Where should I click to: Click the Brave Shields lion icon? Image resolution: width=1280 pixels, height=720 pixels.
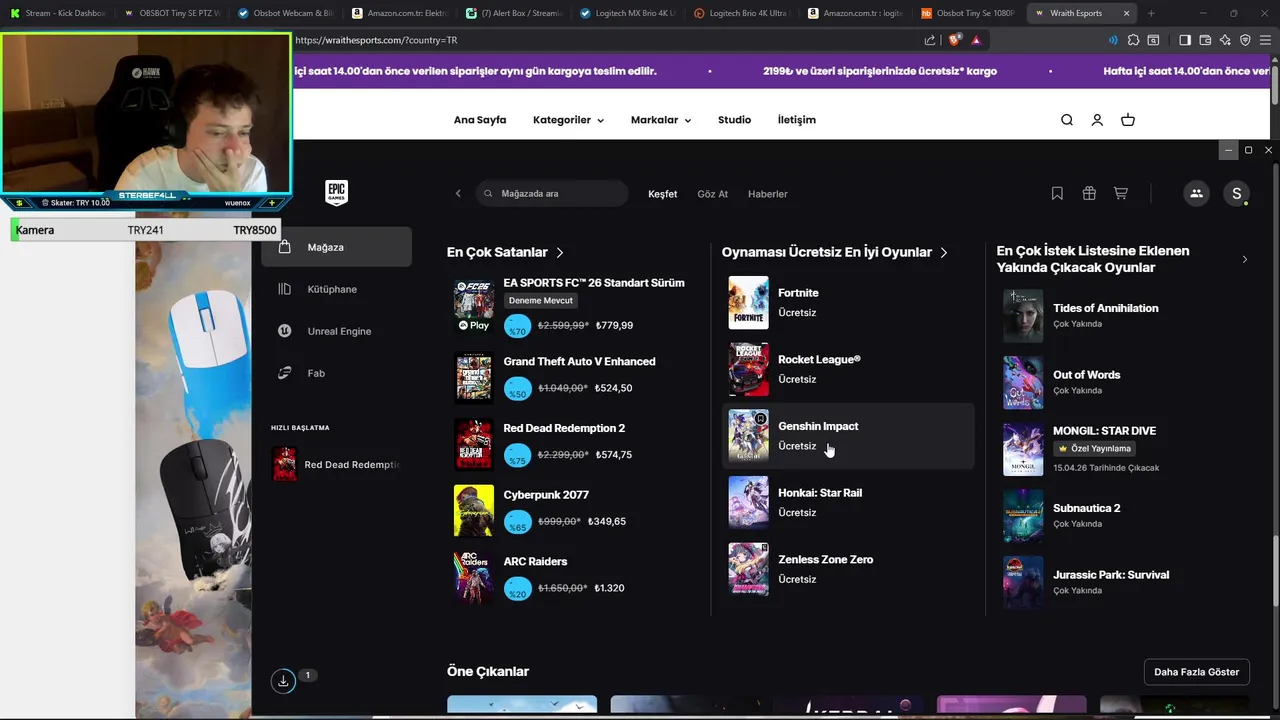(954, 40)
